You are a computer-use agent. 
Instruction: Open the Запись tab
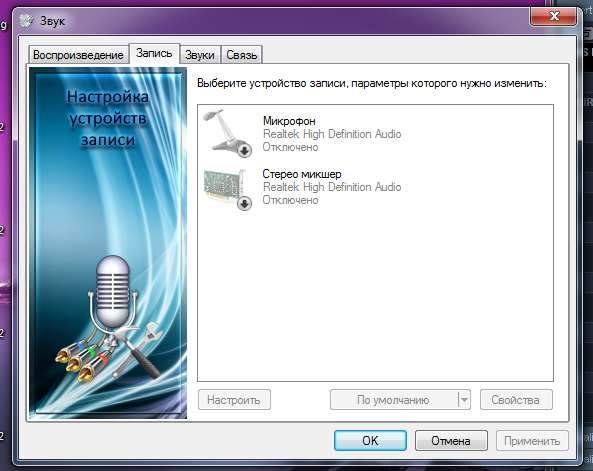pyautogui.click(x=154, y=53)
